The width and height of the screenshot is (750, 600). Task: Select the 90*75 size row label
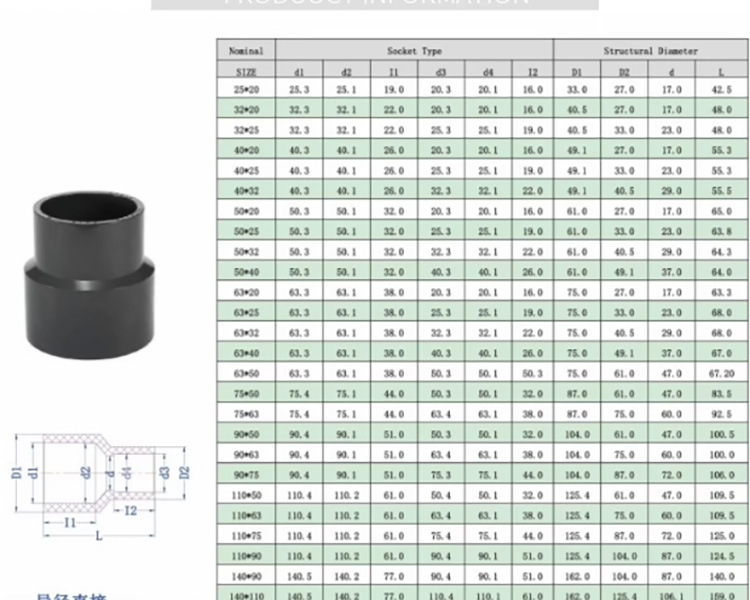click(x=246, y=474)
